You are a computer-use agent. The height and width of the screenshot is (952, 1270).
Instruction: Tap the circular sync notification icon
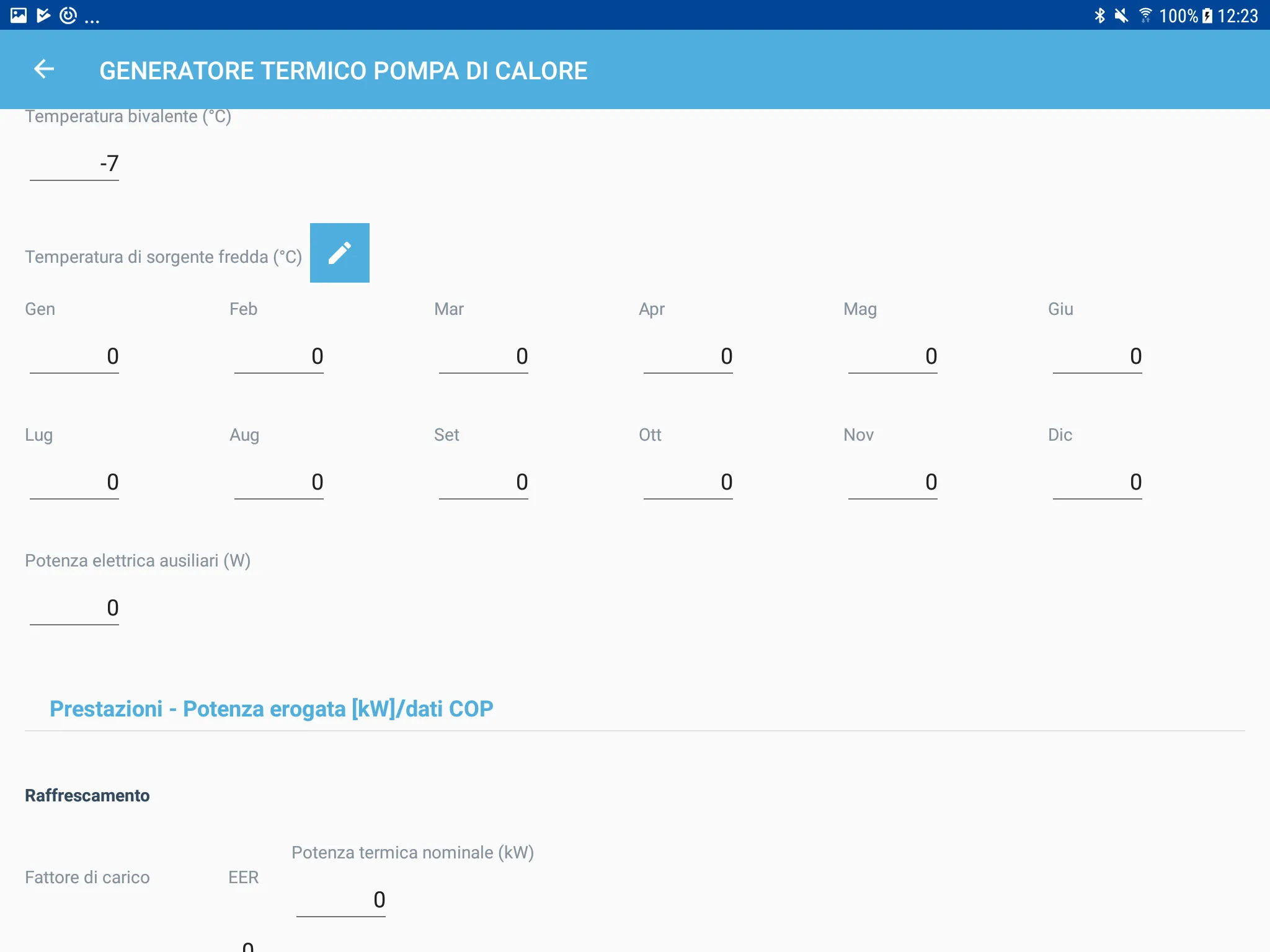point(68,15)
